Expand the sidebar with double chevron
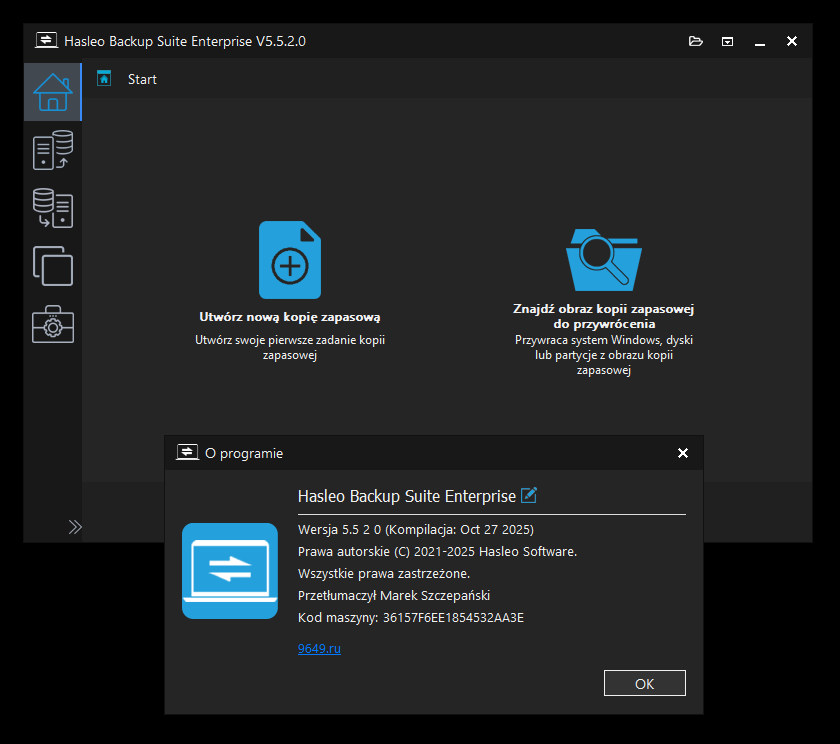This screenshot has width=840, height=744. click(x=75, y=527)
